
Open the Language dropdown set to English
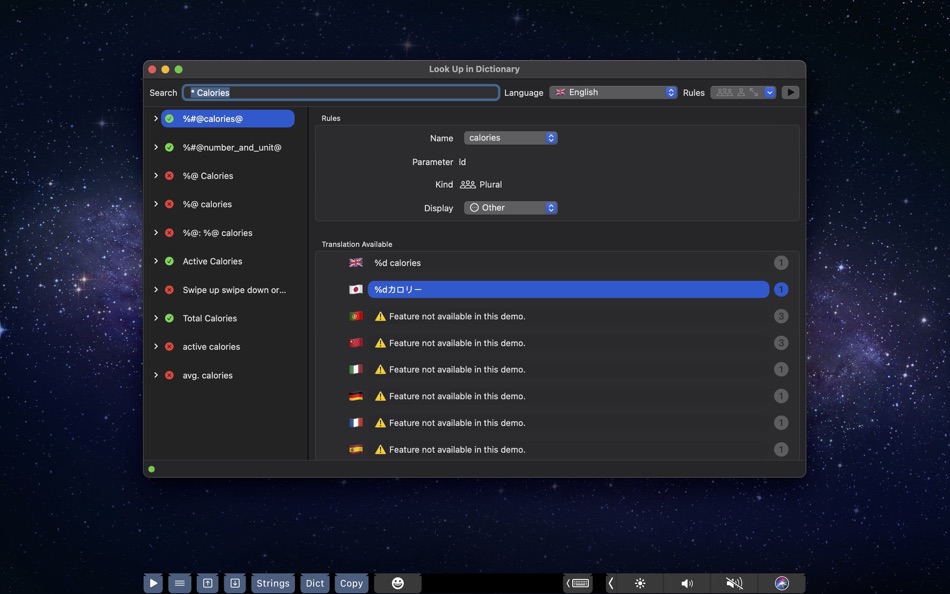[x=613, y=92]
